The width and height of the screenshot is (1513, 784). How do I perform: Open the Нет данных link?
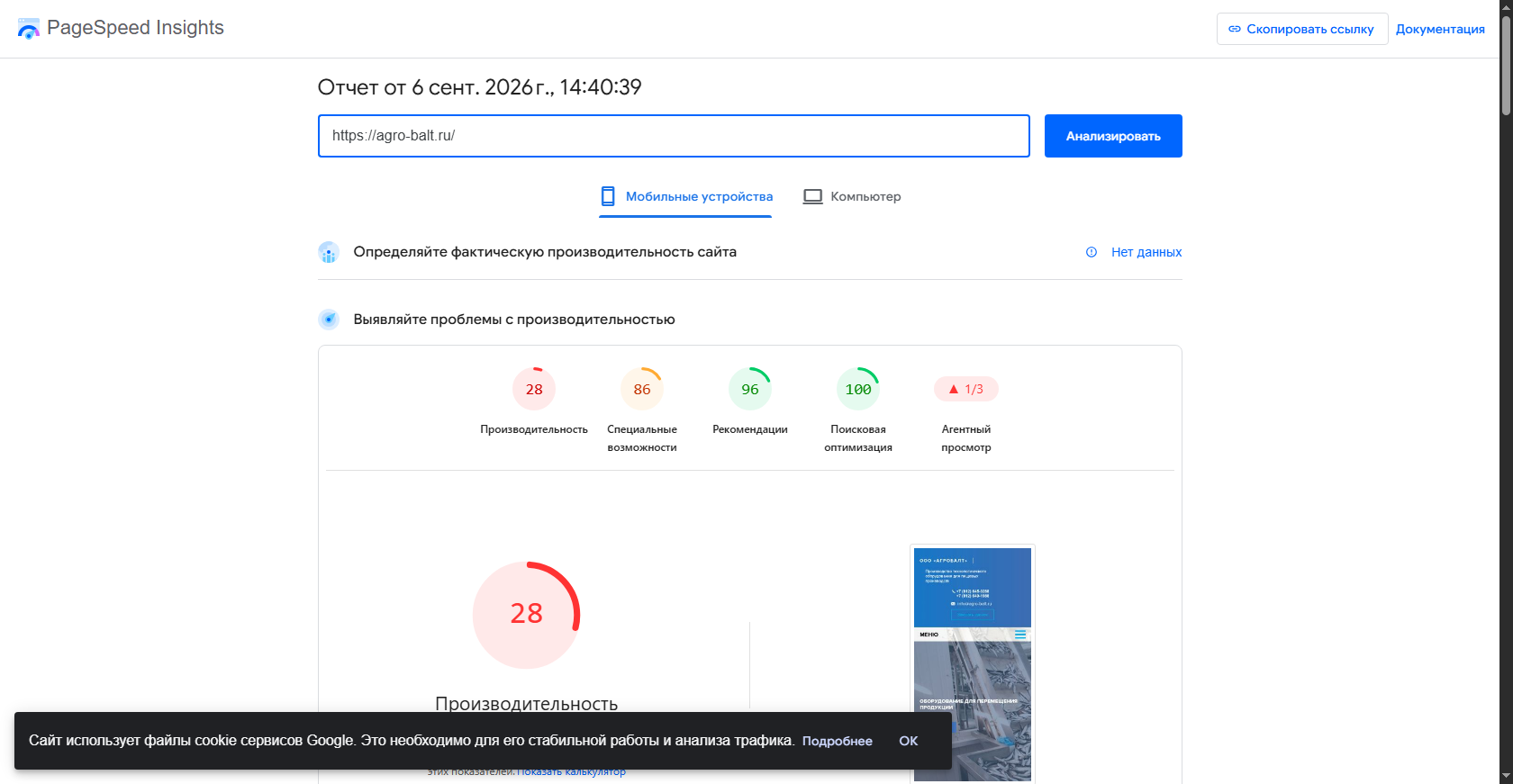point(1146,252)
